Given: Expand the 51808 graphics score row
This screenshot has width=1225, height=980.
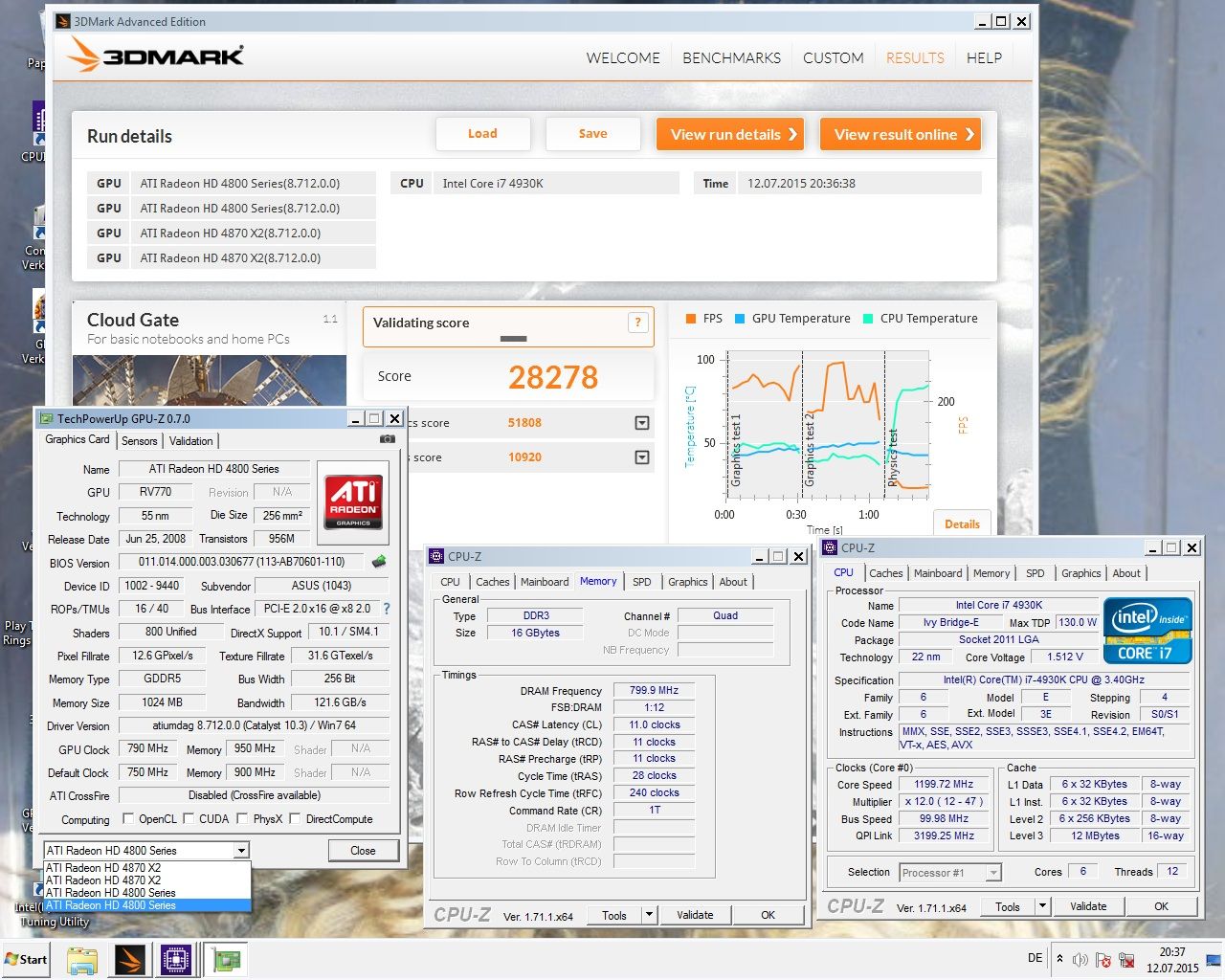Looking at the screenshot, I should click(642, 422).
